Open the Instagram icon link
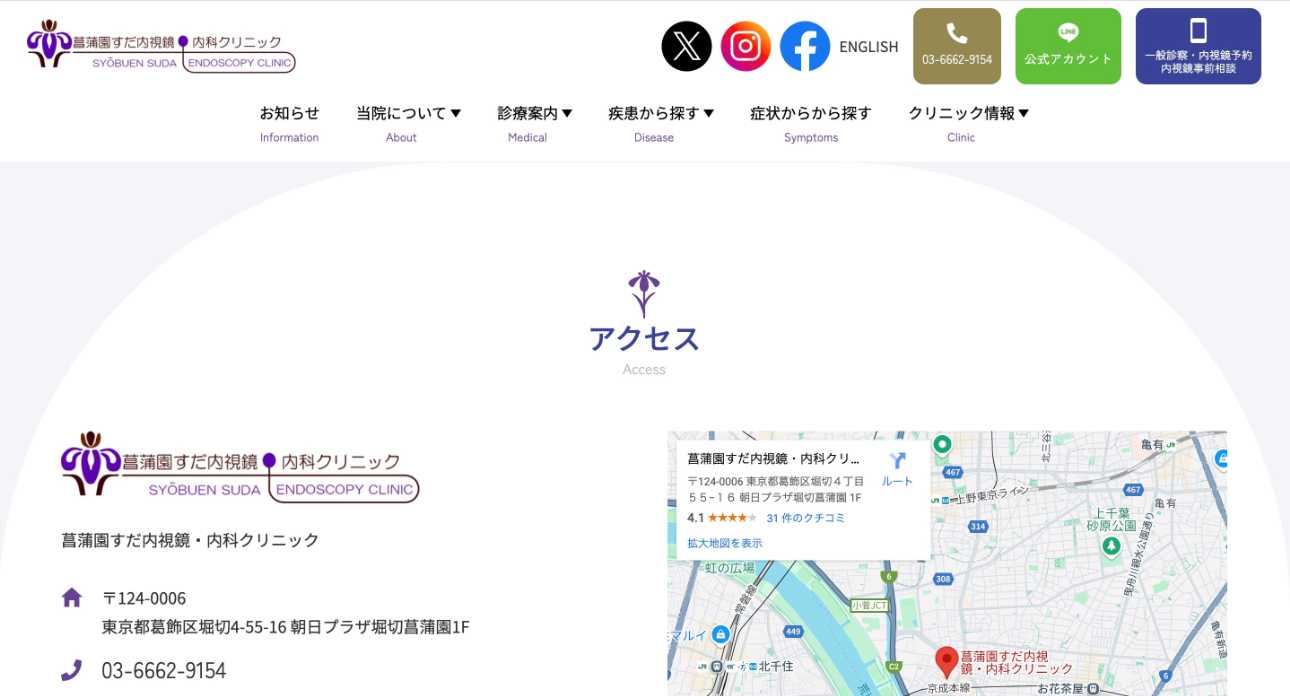The image size is (1290, 696). (x=745, y=46)
